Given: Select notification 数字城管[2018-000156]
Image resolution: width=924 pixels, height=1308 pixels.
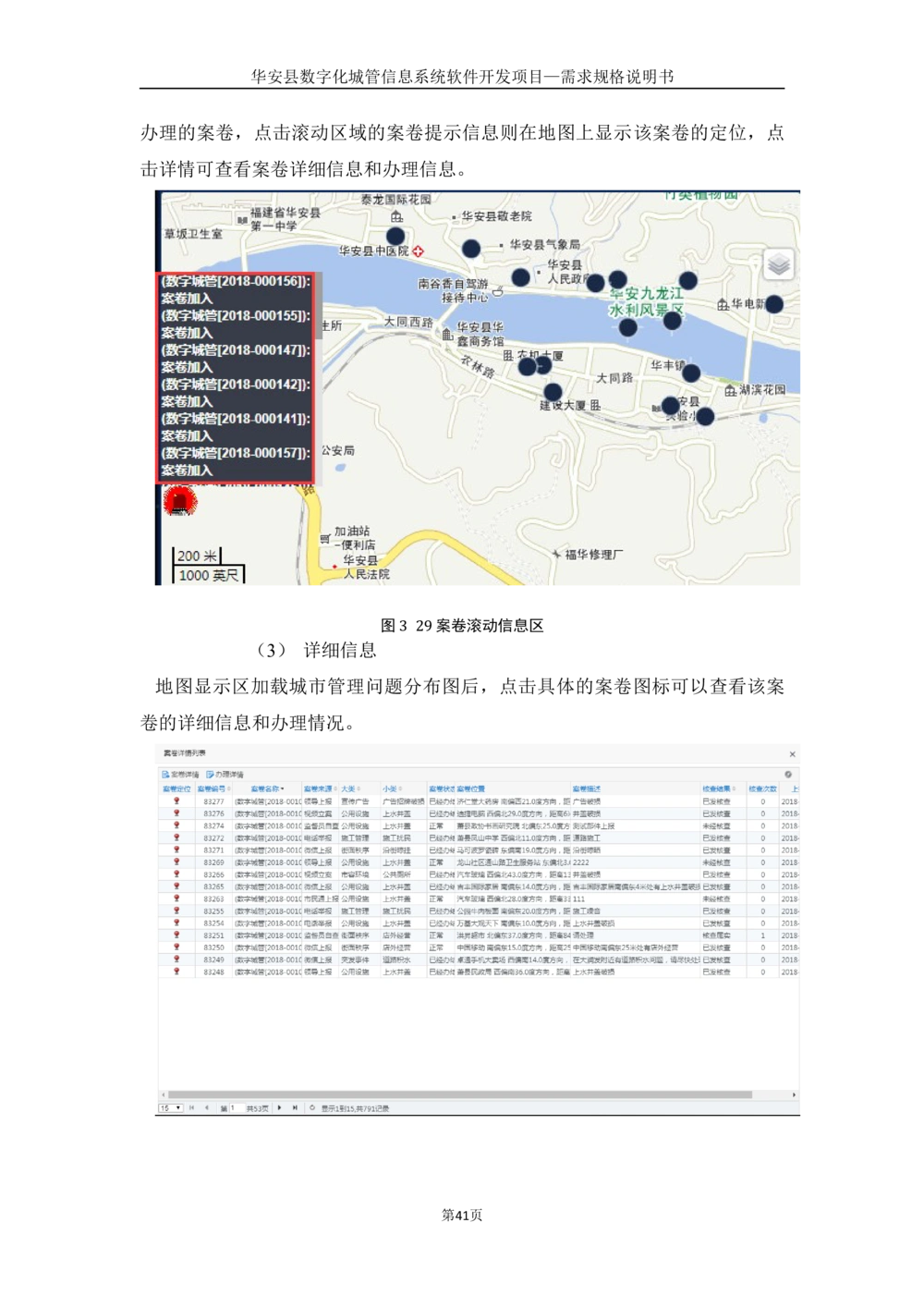Looking at the screenshot, I should [x=235, y=281].
